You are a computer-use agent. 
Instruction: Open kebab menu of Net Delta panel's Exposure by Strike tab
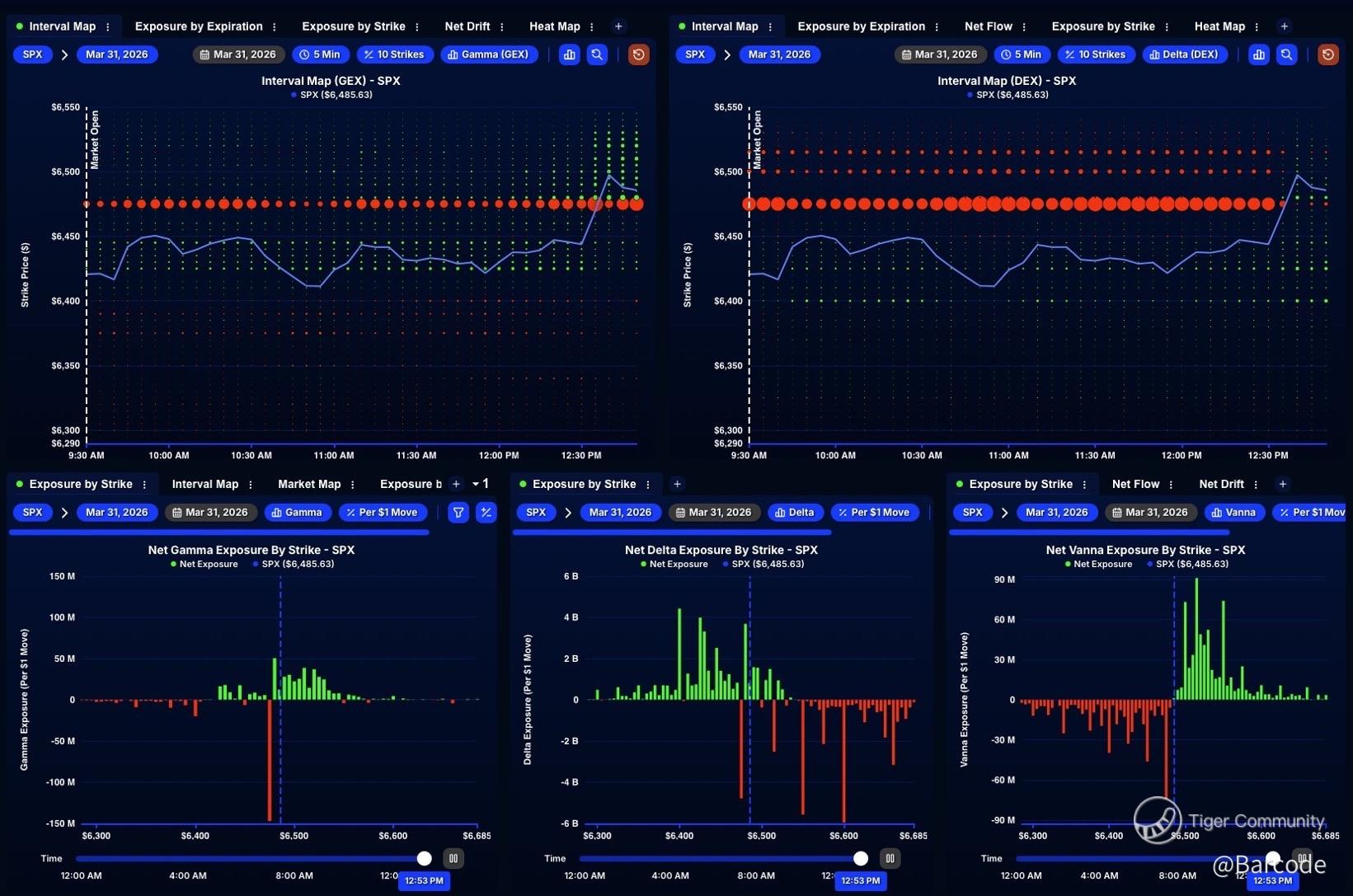[x=648, y=484]
